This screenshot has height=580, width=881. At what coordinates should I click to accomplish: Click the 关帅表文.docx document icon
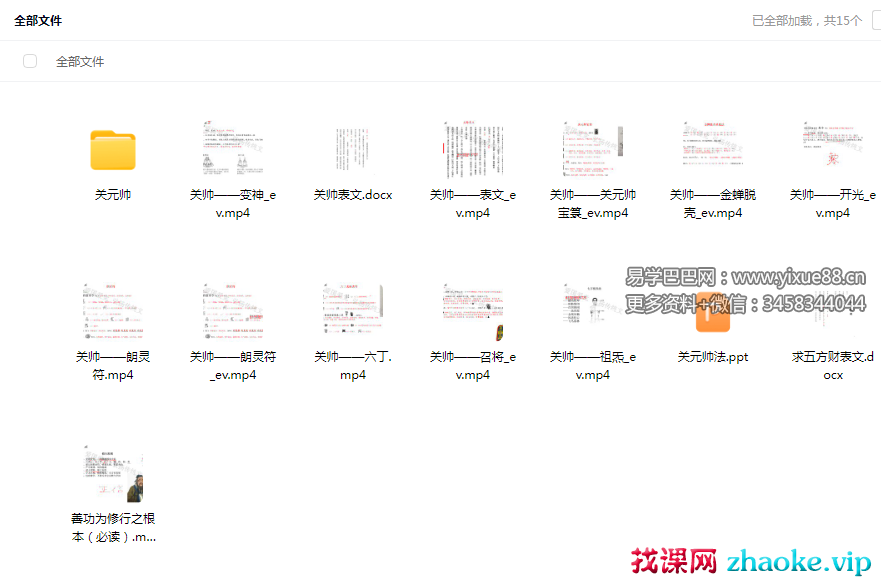(x=353, y=150)
